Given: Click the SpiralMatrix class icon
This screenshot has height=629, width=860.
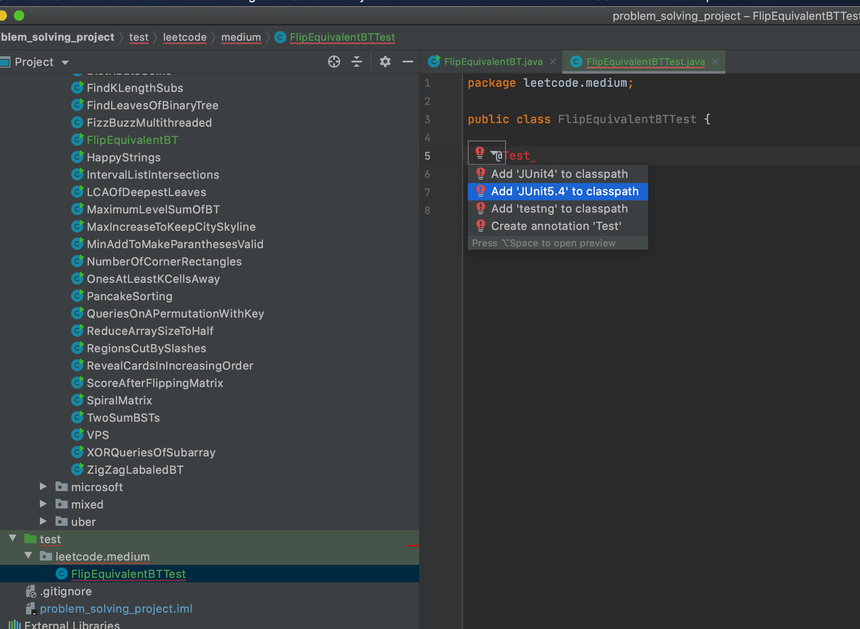Looking at the screenshot, I should [77, 400].
